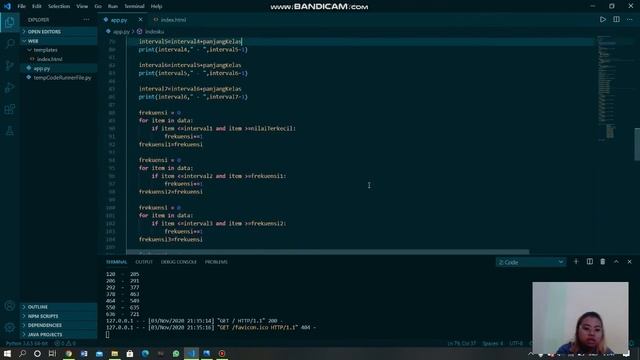Viewport: 640px width, 360px height.
Task: Open the Go menu
Action: pyautogui.click(x=98, y=6)
